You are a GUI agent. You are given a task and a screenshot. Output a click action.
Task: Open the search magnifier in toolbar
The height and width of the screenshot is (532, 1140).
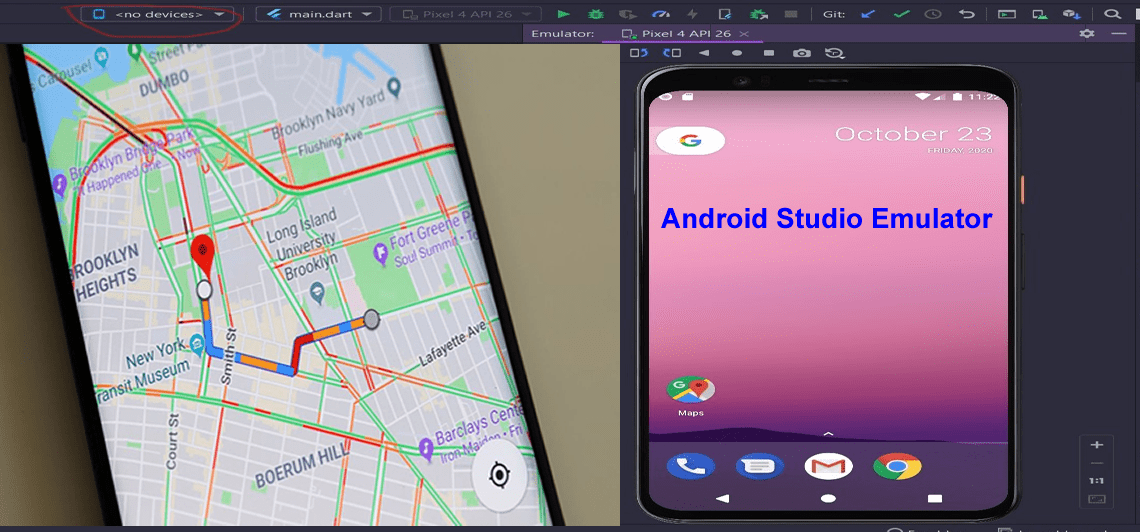pos(1113,15)
